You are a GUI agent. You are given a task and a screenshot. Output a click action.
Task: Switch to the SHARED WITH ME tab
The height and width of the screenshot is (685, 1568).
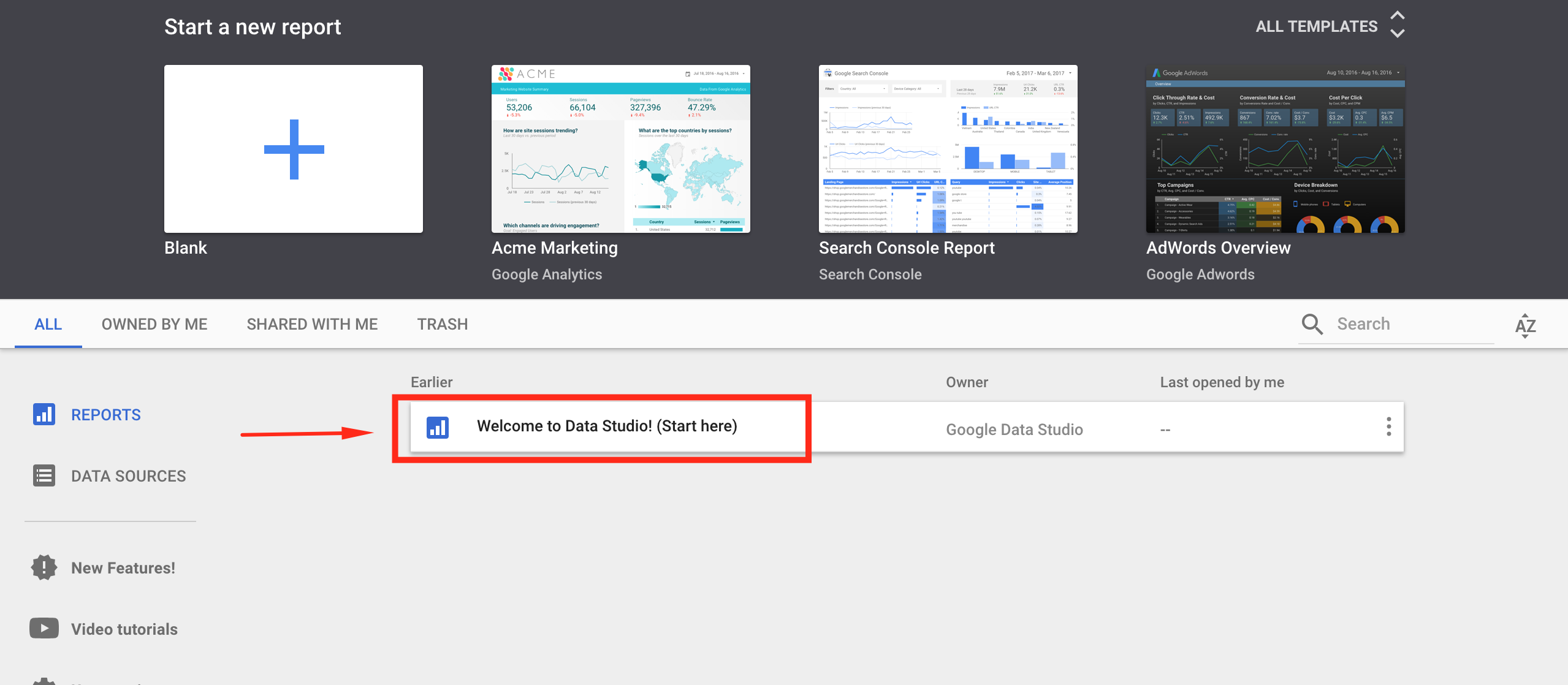click(x=312, y=324)
